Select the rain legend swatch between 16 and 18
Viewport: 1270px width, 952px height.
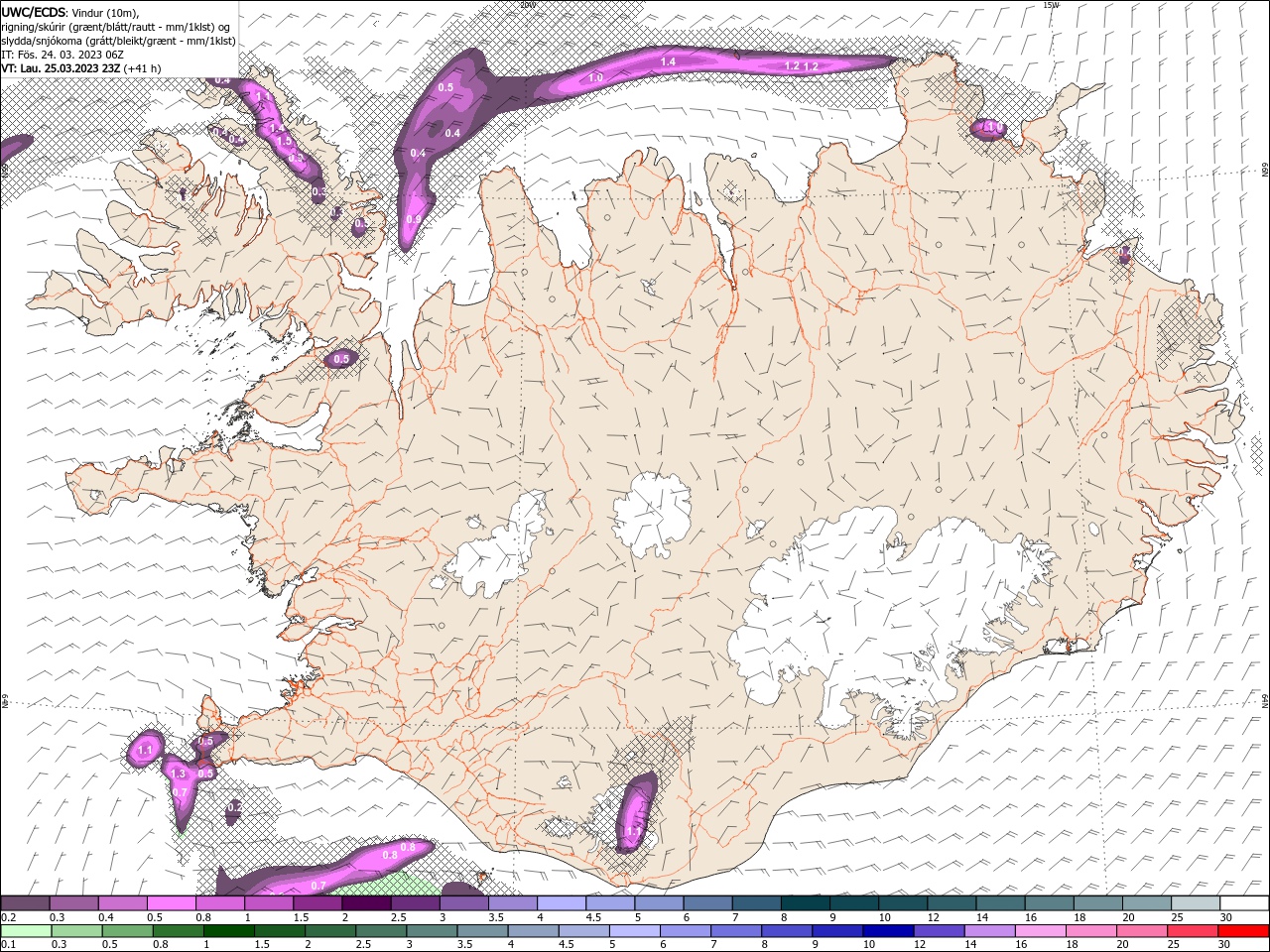(x=1042, y=931)
